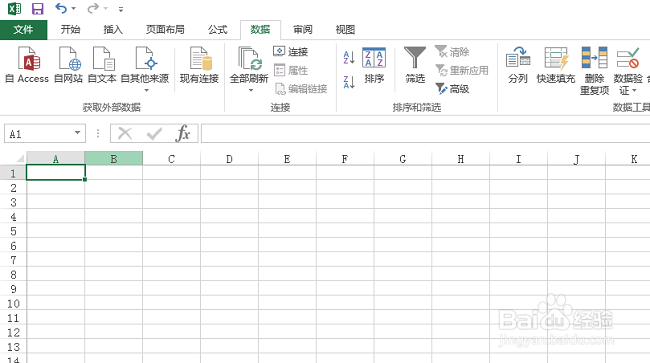This screenshot has height=363, width=650.
Task: Sort ascending A to Z
Action: [349, 58]
